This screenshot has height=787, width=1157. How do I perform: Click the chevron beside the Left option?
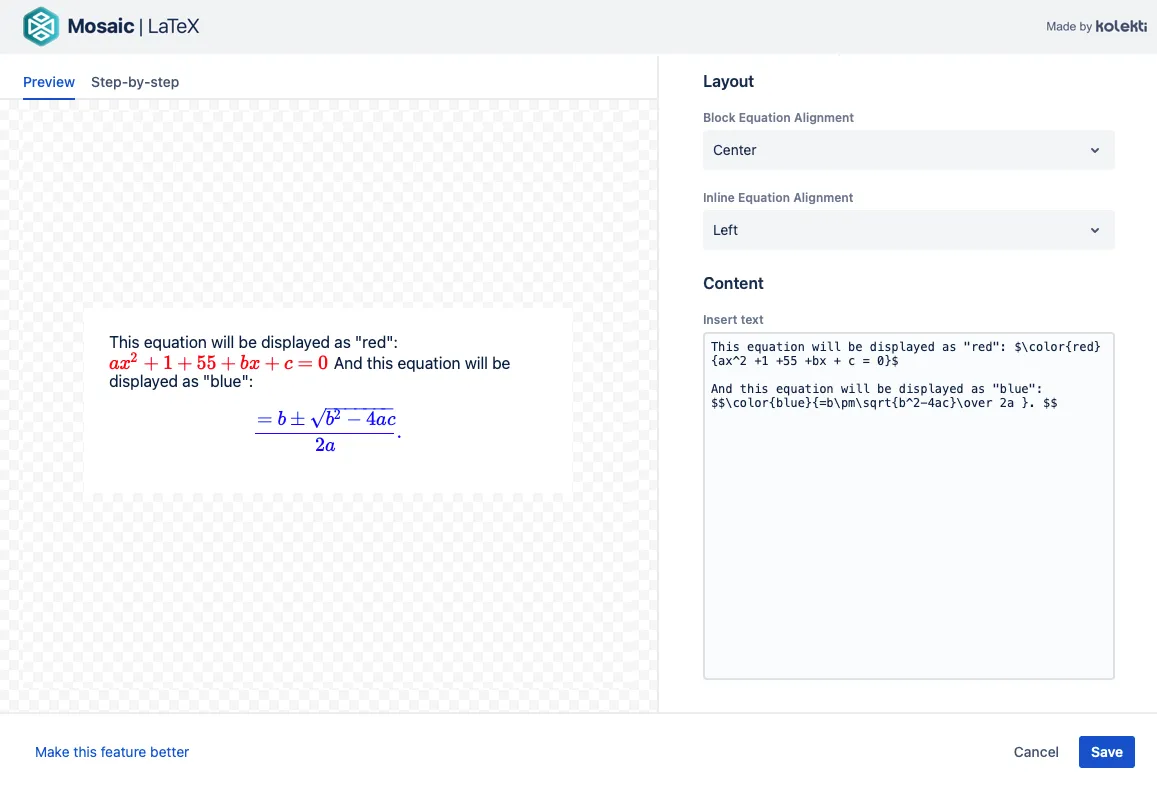[1095, 230]
